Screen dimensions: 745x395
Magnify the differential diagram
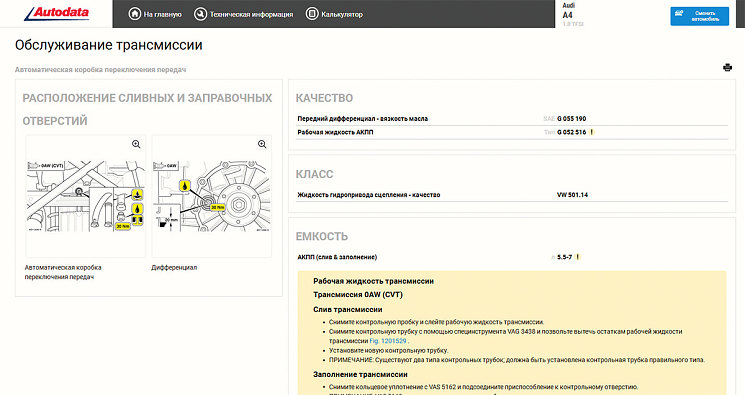(262, 144)
